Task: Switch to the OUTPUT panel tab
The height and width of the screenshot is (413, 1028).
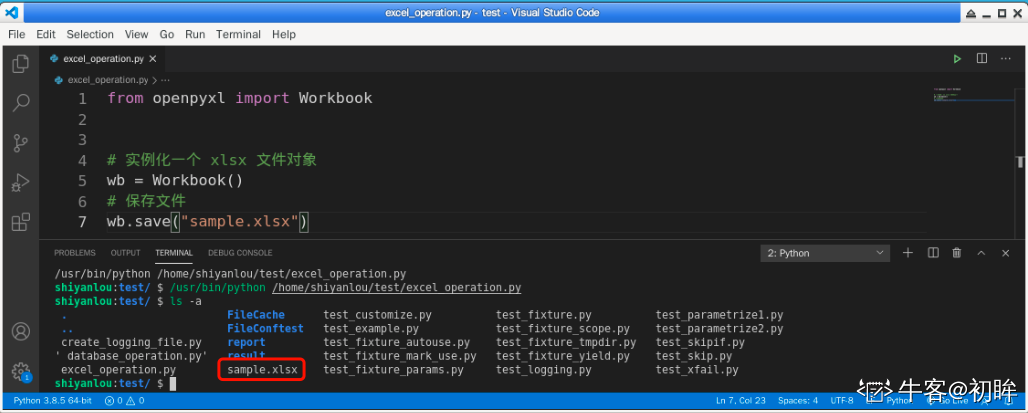Action: pyautogui.click(x=125, y=253)
